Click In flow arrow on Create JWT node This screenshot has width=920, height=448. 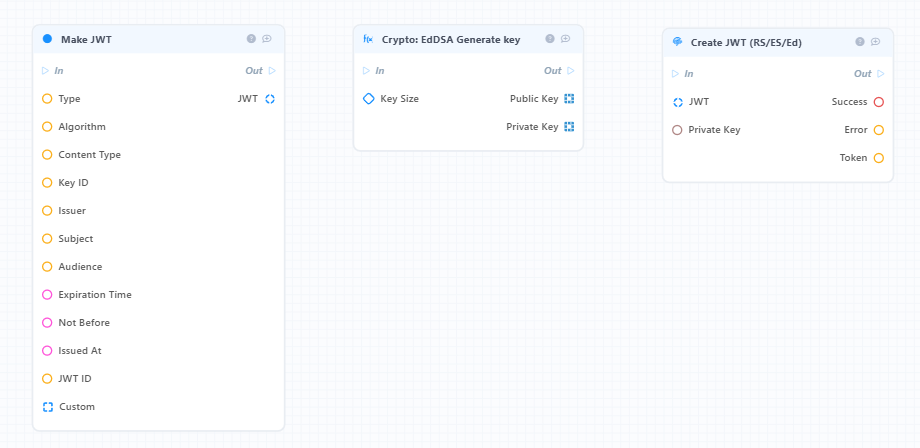click(675, 73)
